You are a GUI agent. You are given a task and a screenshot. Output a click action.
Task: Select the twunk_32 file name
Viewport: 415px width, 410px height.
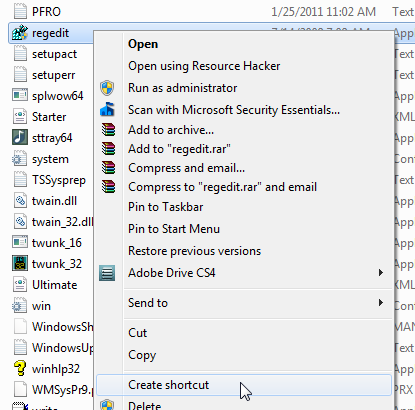point(57,264)
